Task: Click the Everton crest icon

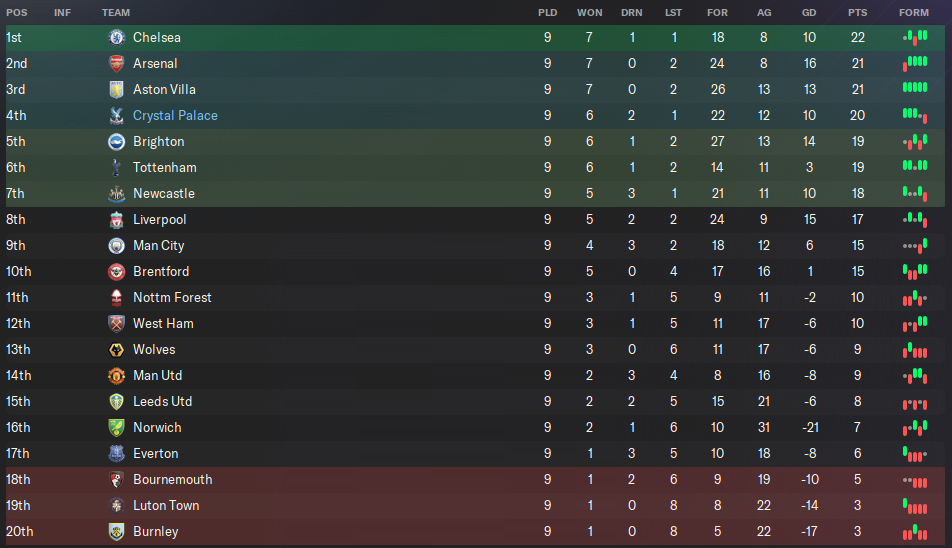Action: tap(116, 453)
